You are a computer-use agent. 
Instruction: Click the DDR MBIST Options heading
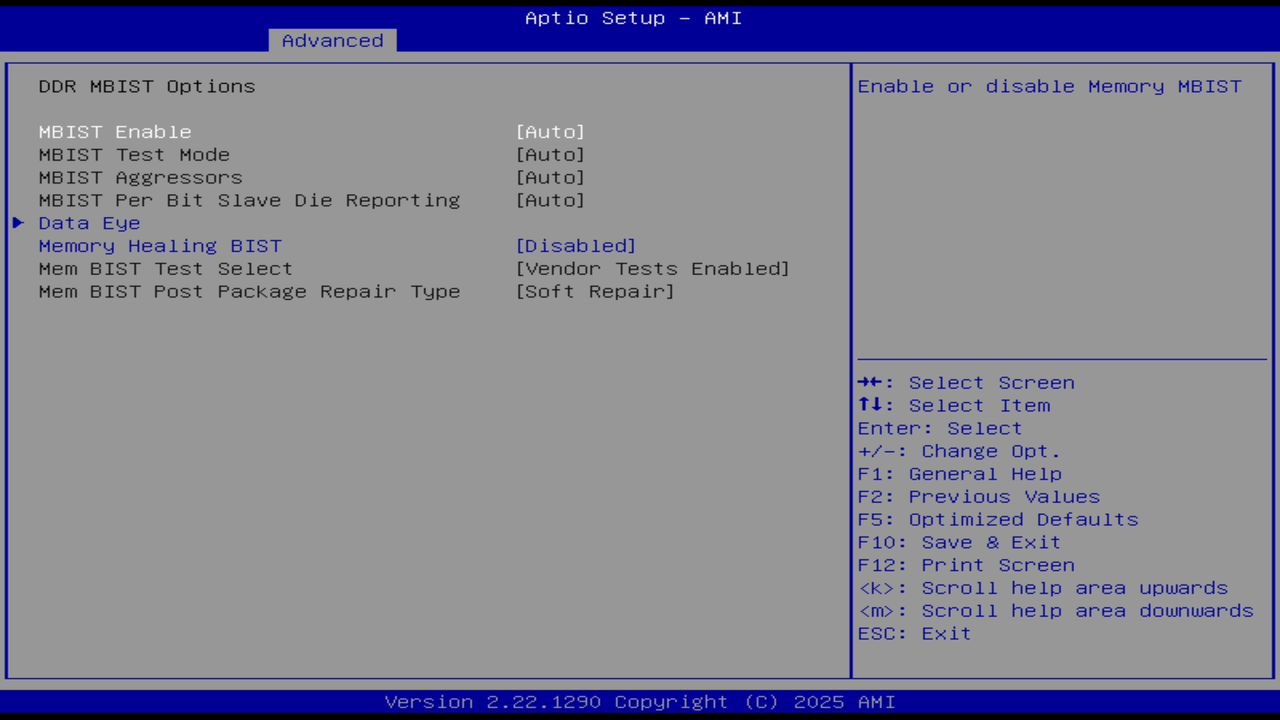point(146,86)
